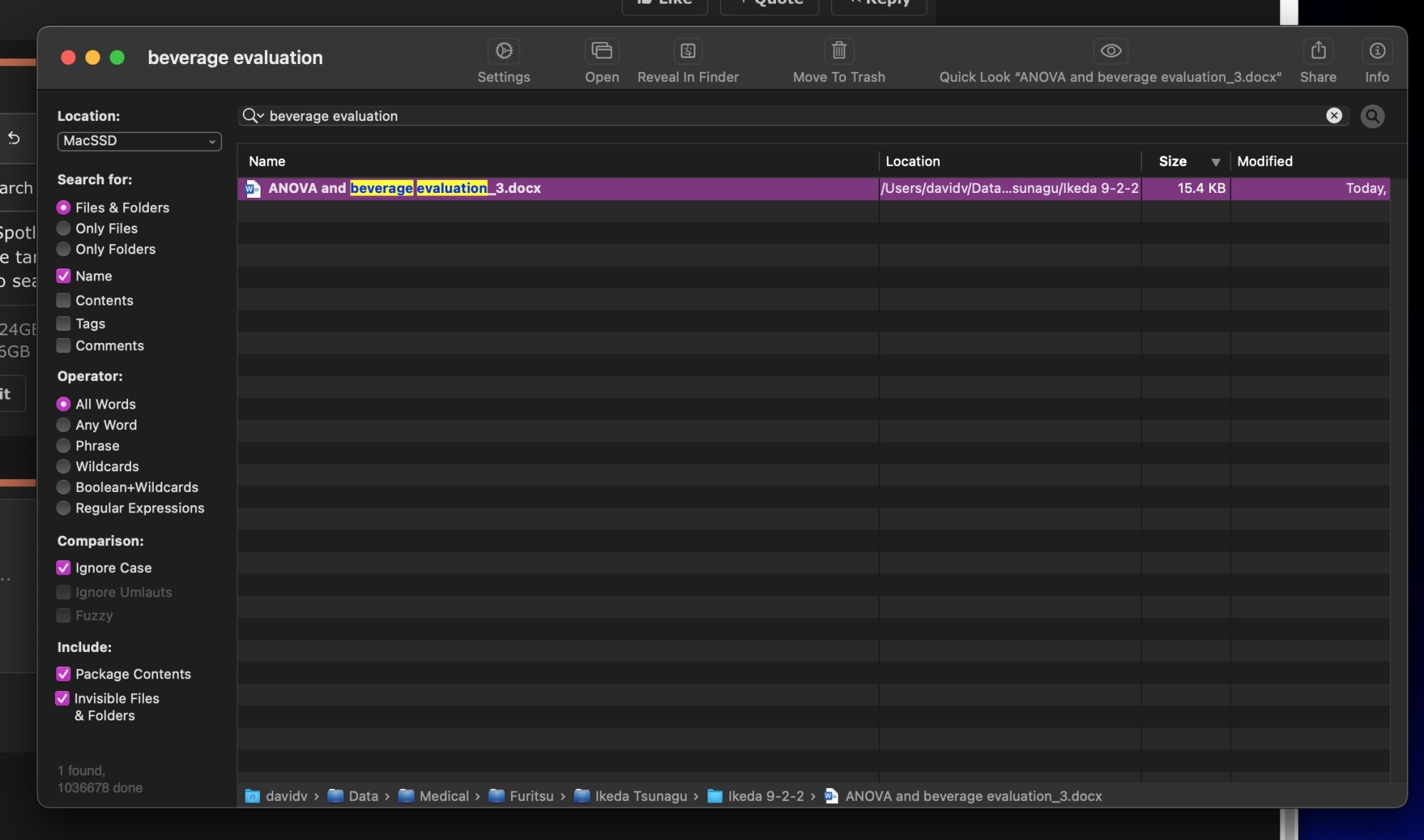Click the Move To Trash icon

point(839,51)
